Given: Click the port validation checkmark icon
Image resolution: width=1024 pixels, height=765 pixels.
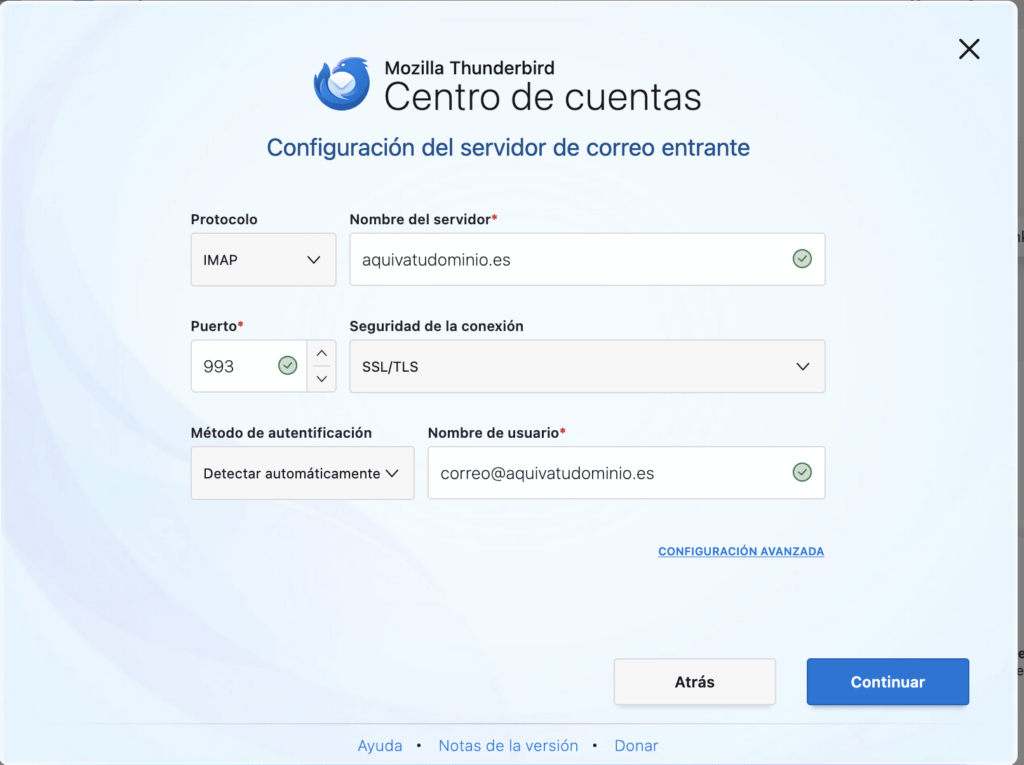Looking at the screenshot, I should [x=287, y=366].
